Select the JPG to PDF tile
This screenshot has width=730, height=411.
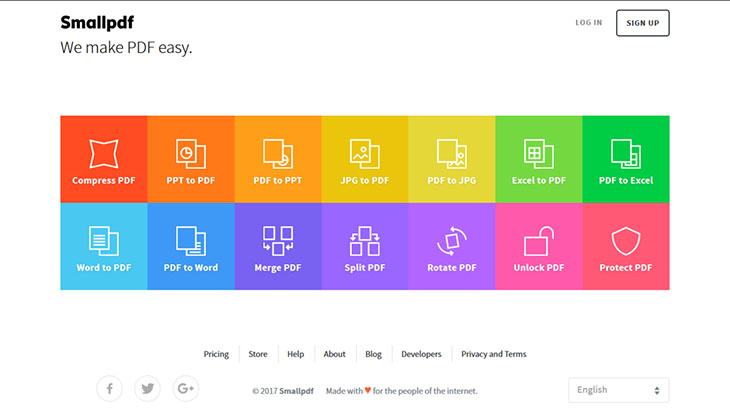pyautogui.click(x=365, y=159)
